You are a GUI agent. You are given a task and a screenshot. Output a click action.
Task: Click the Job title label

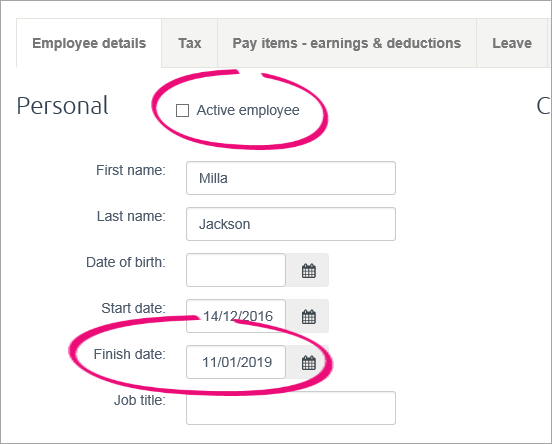140,400
